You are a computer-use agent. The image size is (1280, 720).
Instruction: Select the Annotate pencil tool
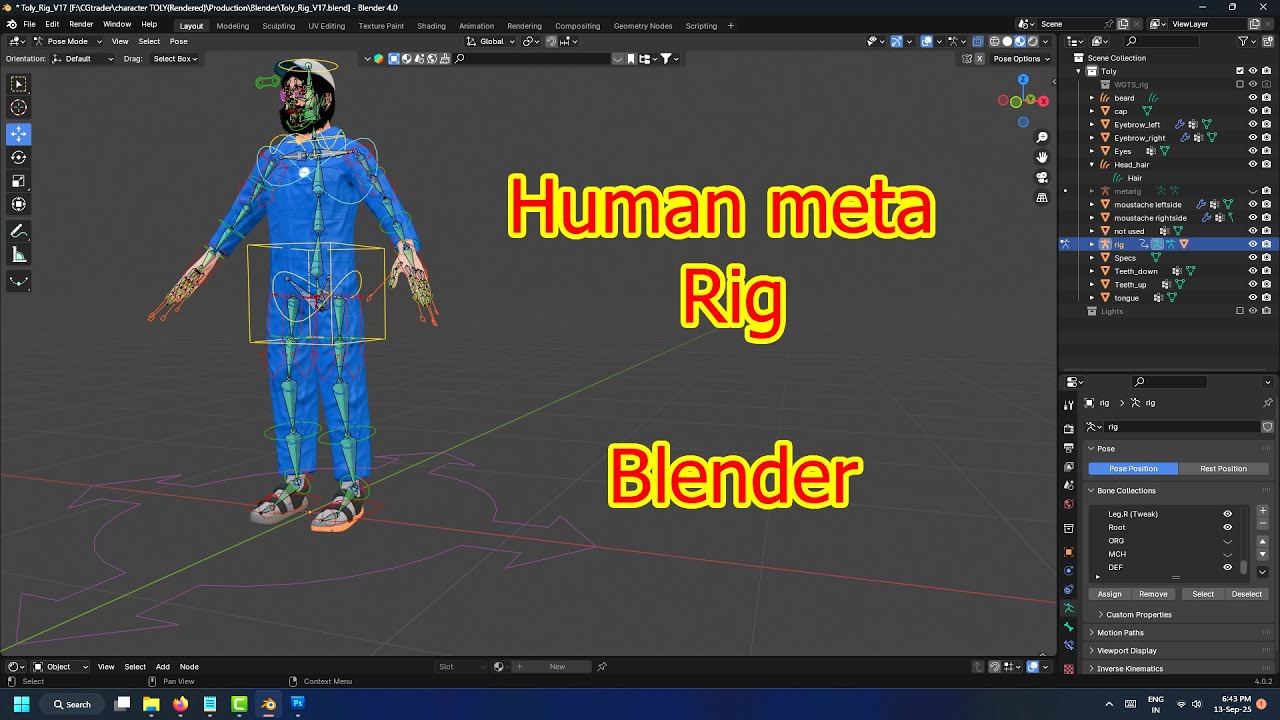[x=19, y=231]
